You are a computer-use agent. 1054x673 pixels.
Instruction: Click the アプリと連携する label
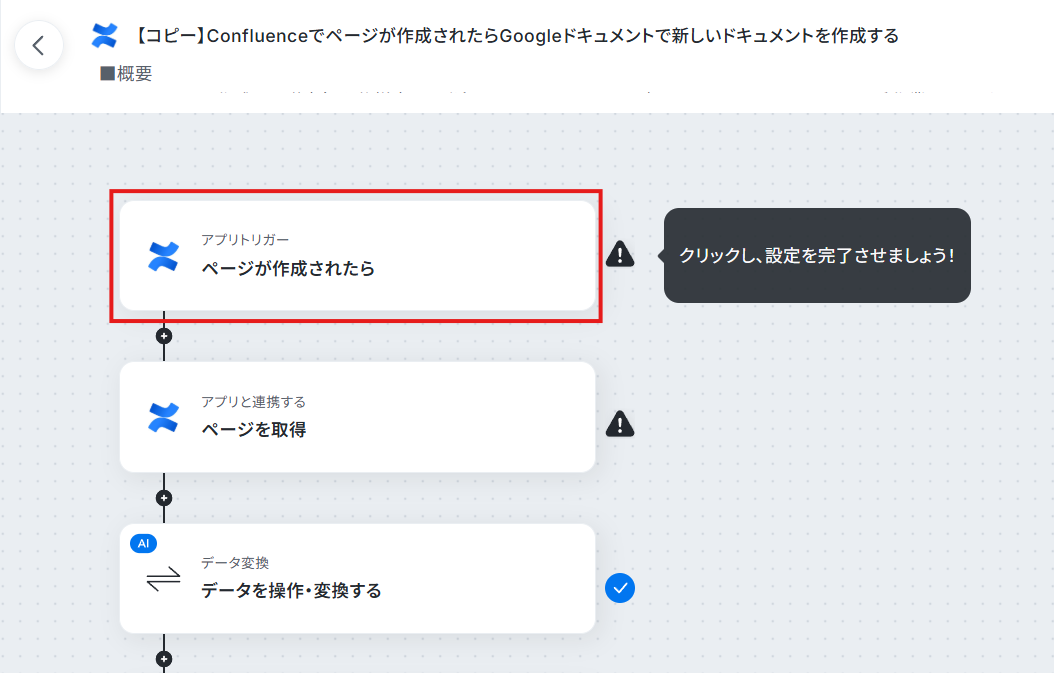[253, 401]
